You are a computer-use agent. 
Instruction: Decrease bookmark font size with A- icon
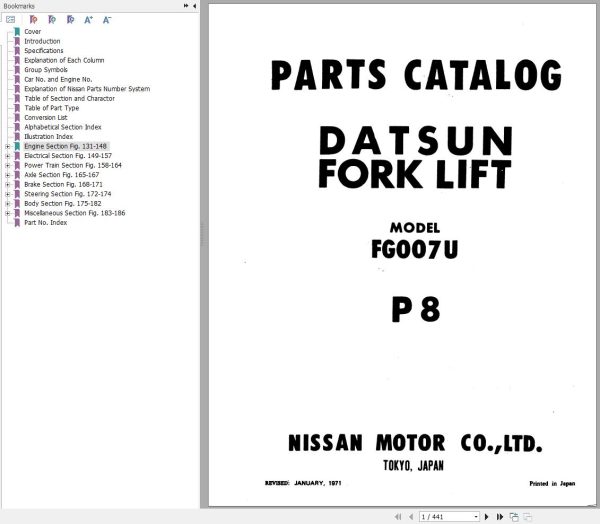point(107,20)
